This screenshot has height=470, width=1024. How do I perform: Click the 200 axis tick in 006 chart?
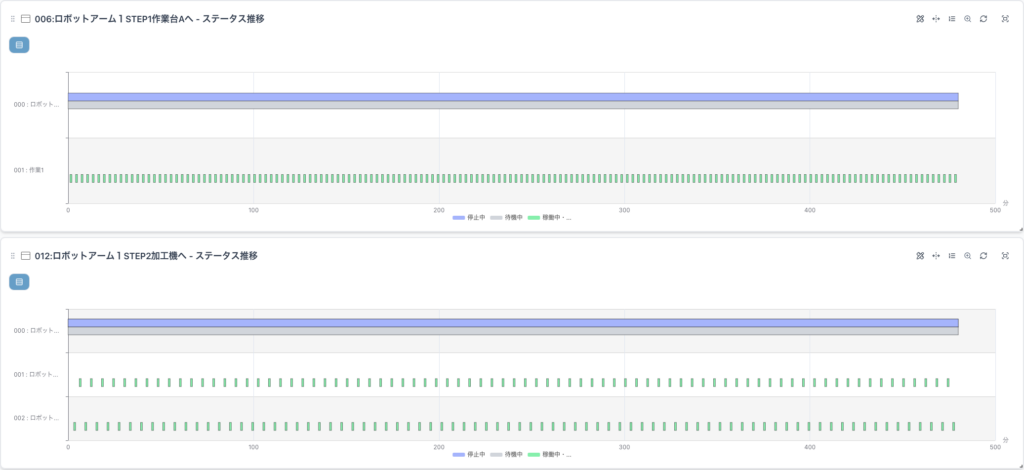pyautogui.click(x=439, y=210)
